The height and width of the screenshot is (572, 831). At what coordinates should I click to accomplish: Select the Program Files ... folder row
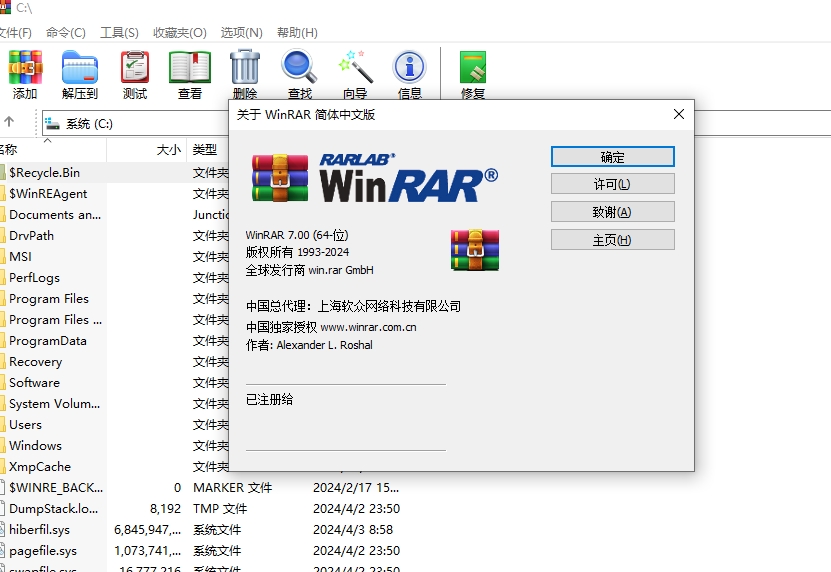click(53, 320)
